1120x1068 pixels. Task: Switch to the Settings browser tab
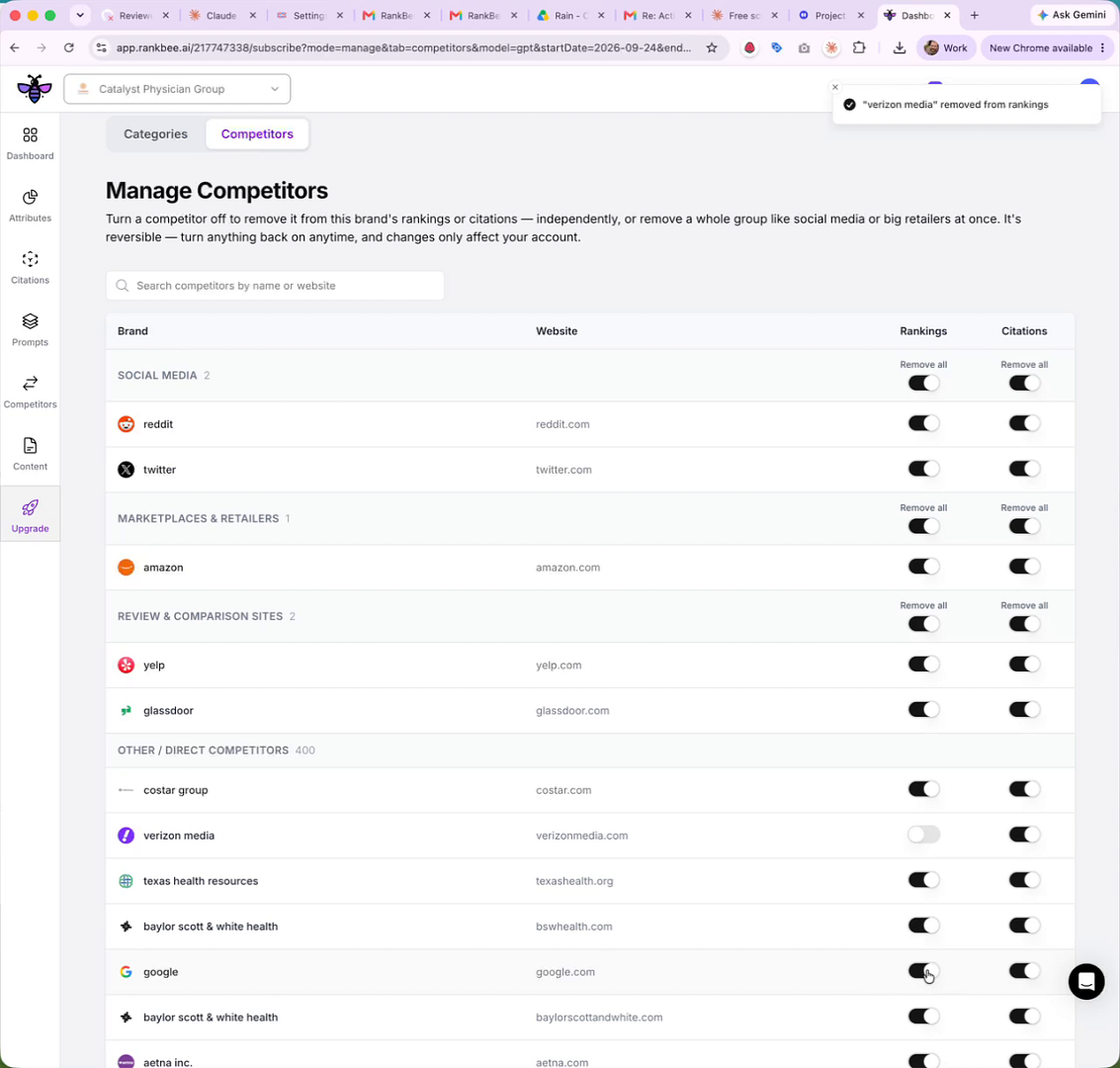308,15
